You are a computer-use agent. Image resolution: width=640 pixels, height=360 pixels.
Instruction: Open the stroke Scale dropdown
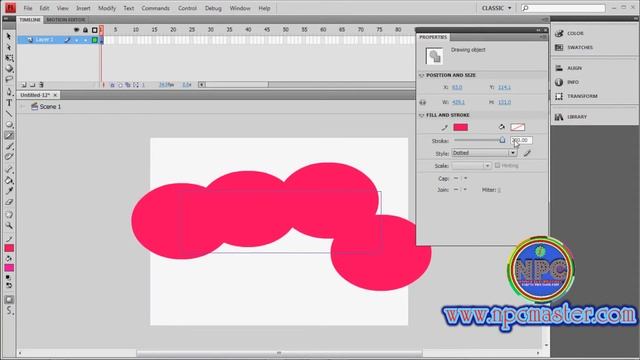point(471,166)
